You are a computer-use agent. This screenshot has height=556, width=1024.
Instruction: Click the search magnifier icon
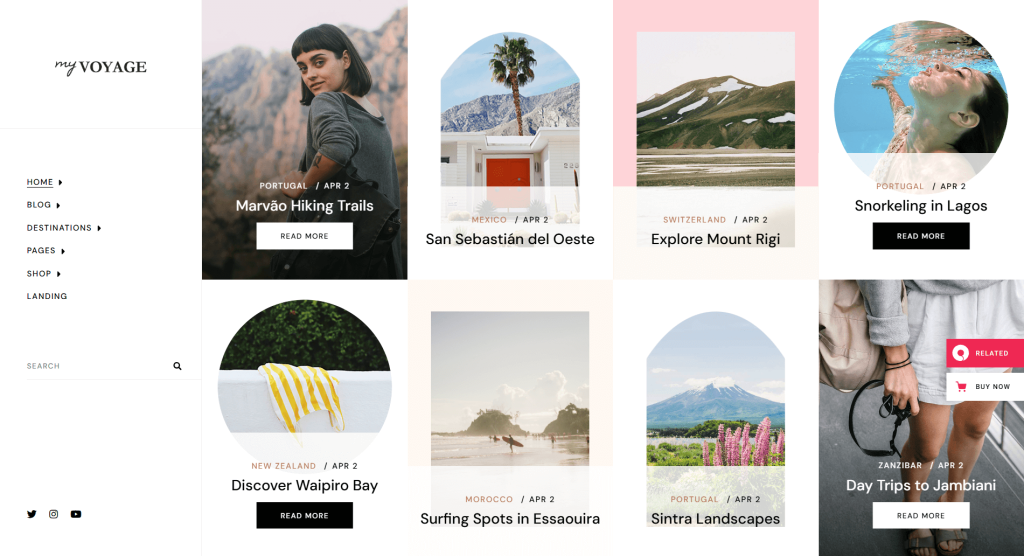tap(177, 366)
